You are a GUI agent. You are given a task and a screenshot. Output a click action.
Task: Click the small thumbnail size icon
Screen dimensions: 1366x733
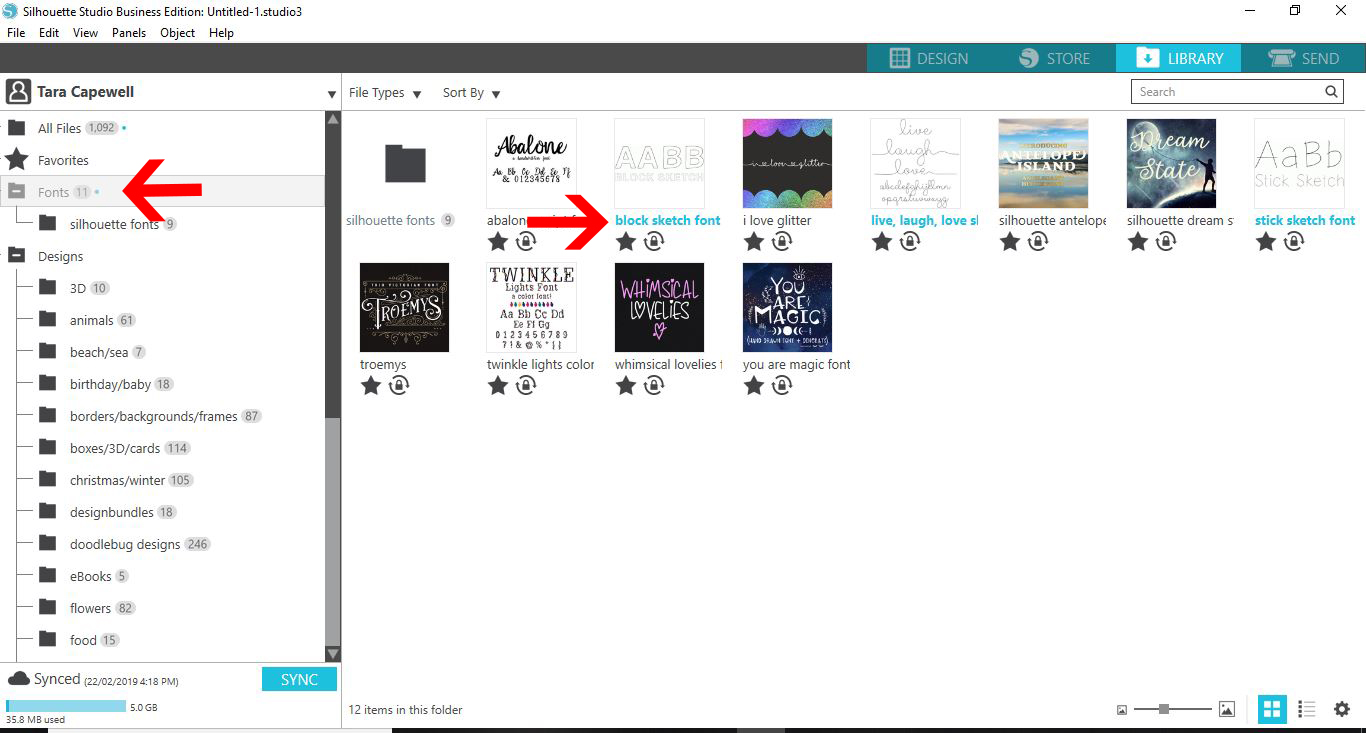click(1122, 710)
